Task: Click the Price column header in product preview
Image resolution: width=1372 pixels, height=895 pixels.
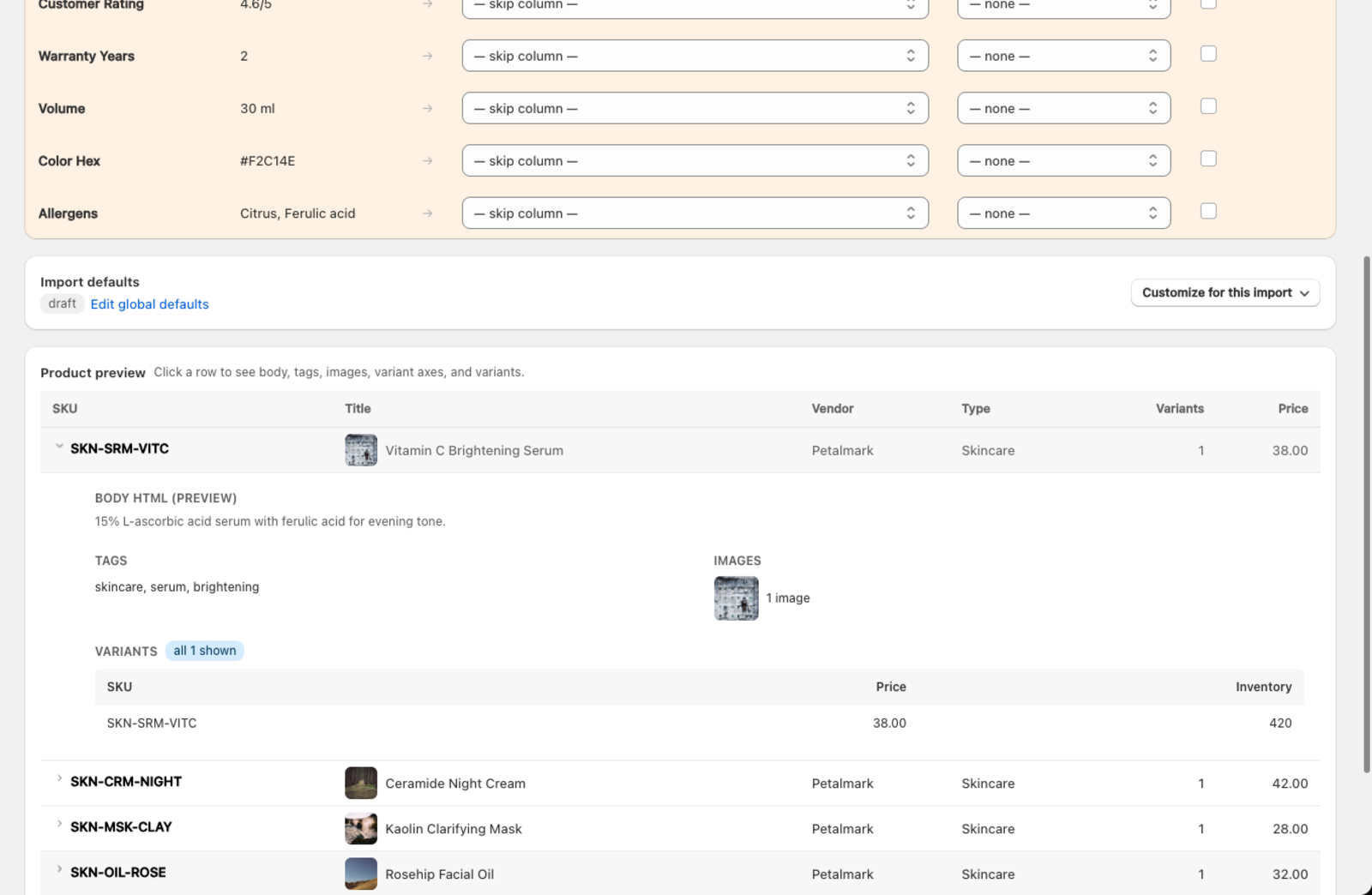Action: 1292,409
